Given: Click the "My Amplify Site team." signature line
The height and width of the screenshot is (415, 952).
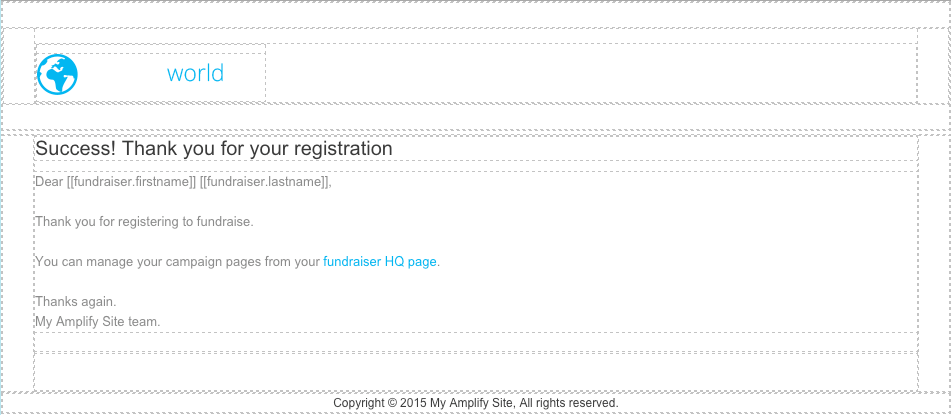Looking at the screenshot, I should point(98,322).
